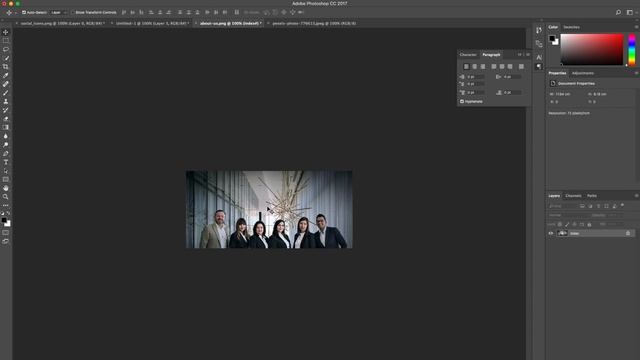Select the Rectangular Marquee tool

coord(6,41)
